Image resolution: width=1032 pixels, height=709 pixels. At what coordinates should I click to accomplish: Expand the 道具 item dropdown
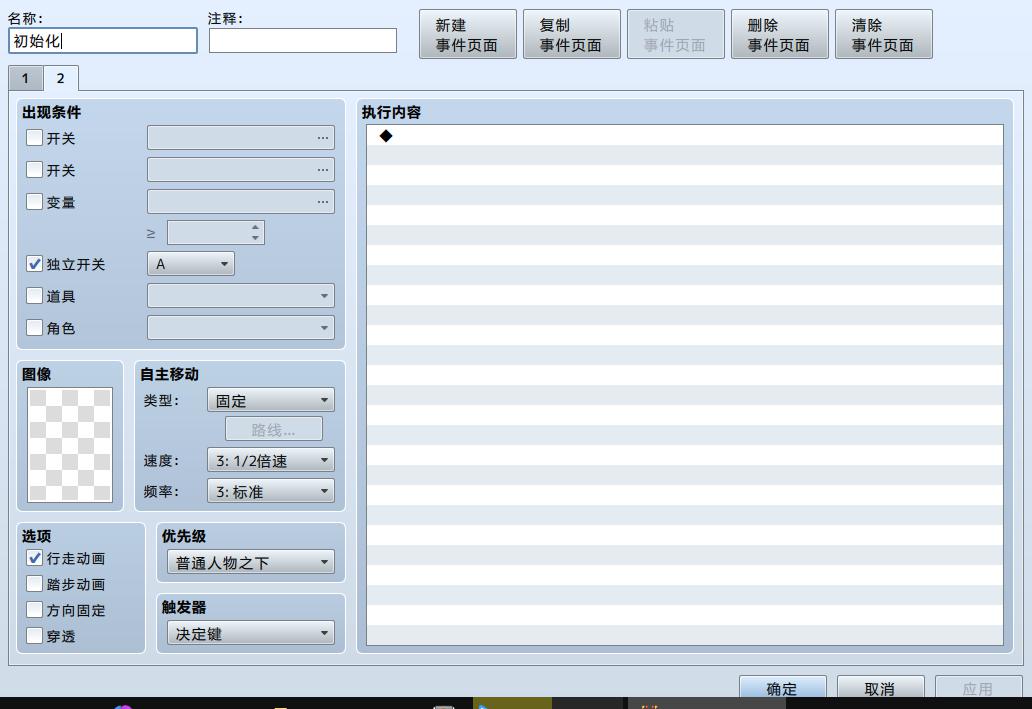(x=241, y=296)
